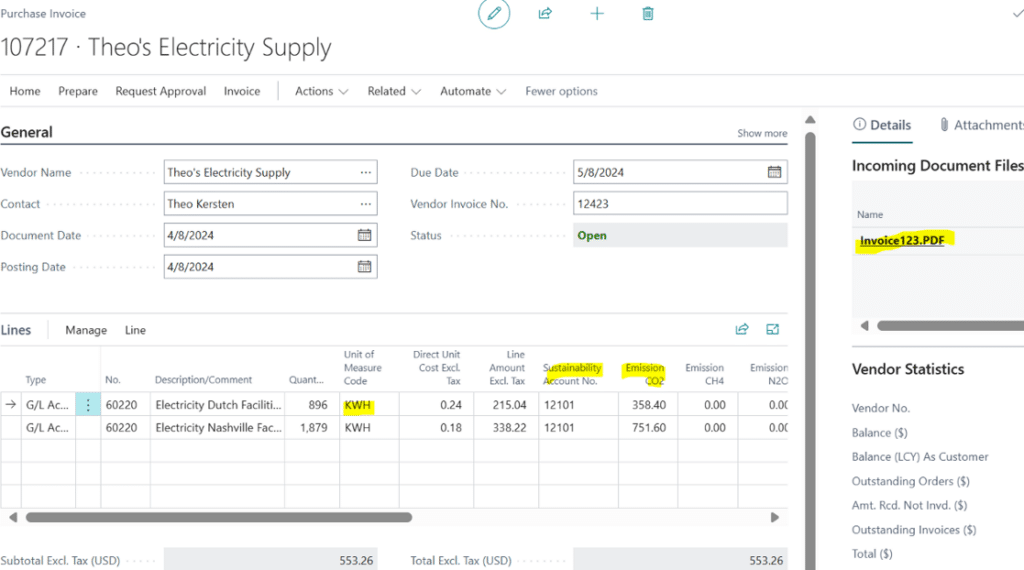Open the Prepare menu
Image resolution: width=1024 pixels, height=570 pixels.
[x=78, y=91]
